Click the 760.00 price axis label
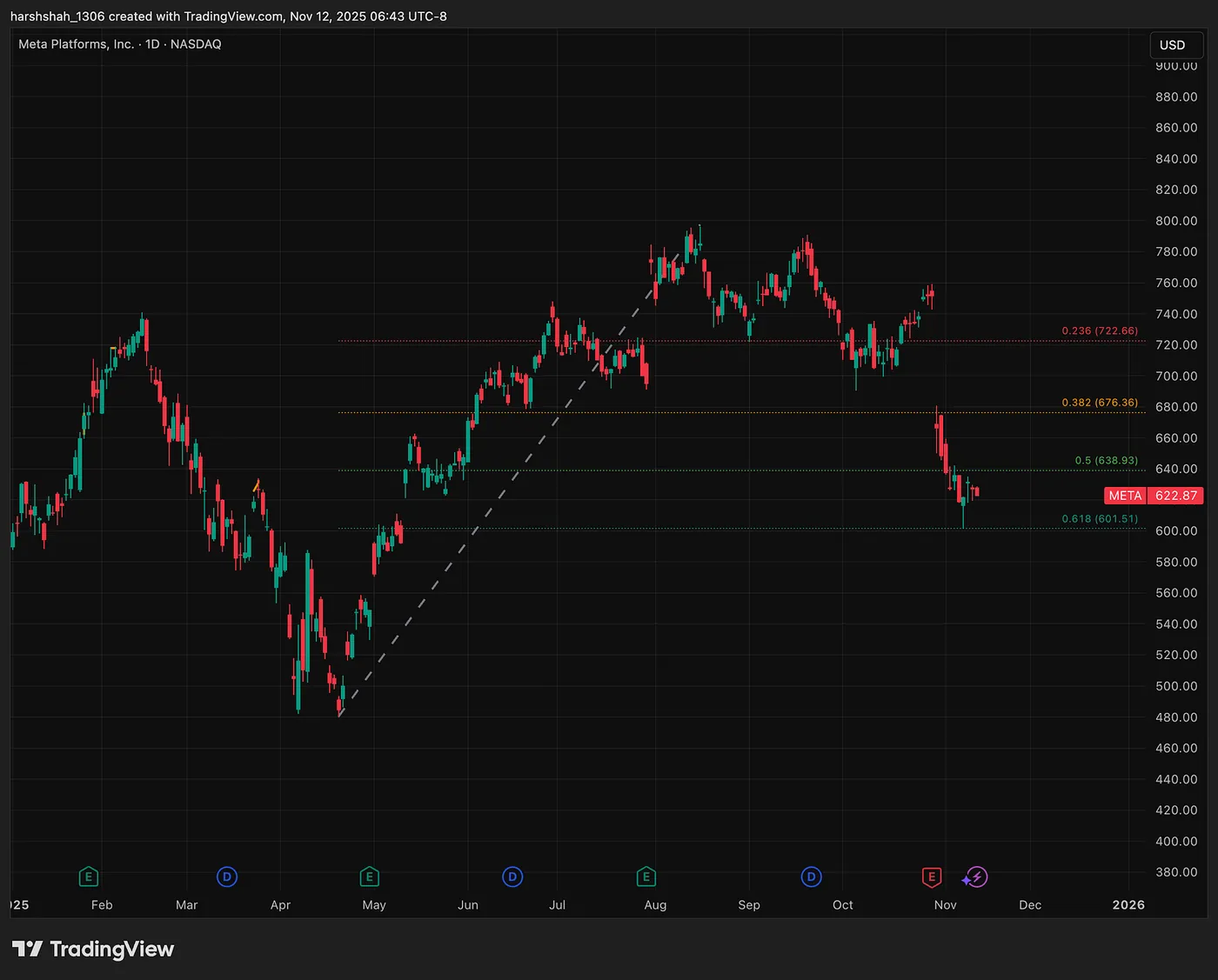 pyautogui.click(x=1176, y=283)
